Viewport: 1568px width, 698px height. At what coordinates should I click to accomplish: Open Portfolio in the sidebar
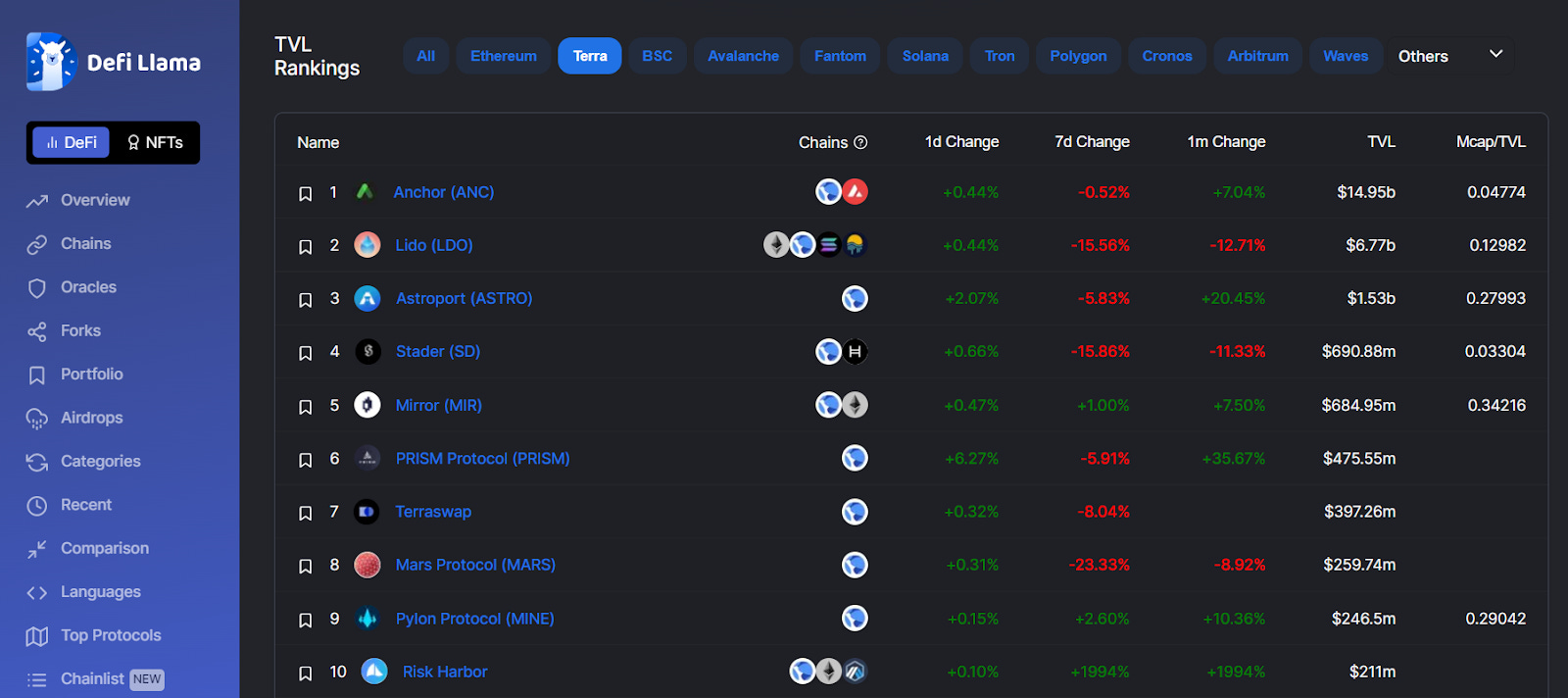pos(74,374)
